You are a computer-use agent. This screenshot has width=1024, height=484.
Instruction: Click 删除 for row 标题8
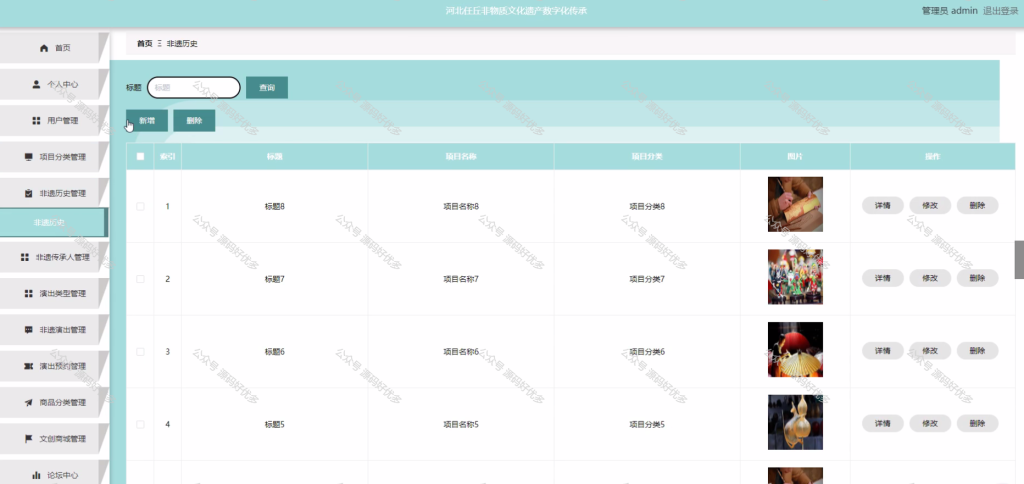click(x=978, y=206)
